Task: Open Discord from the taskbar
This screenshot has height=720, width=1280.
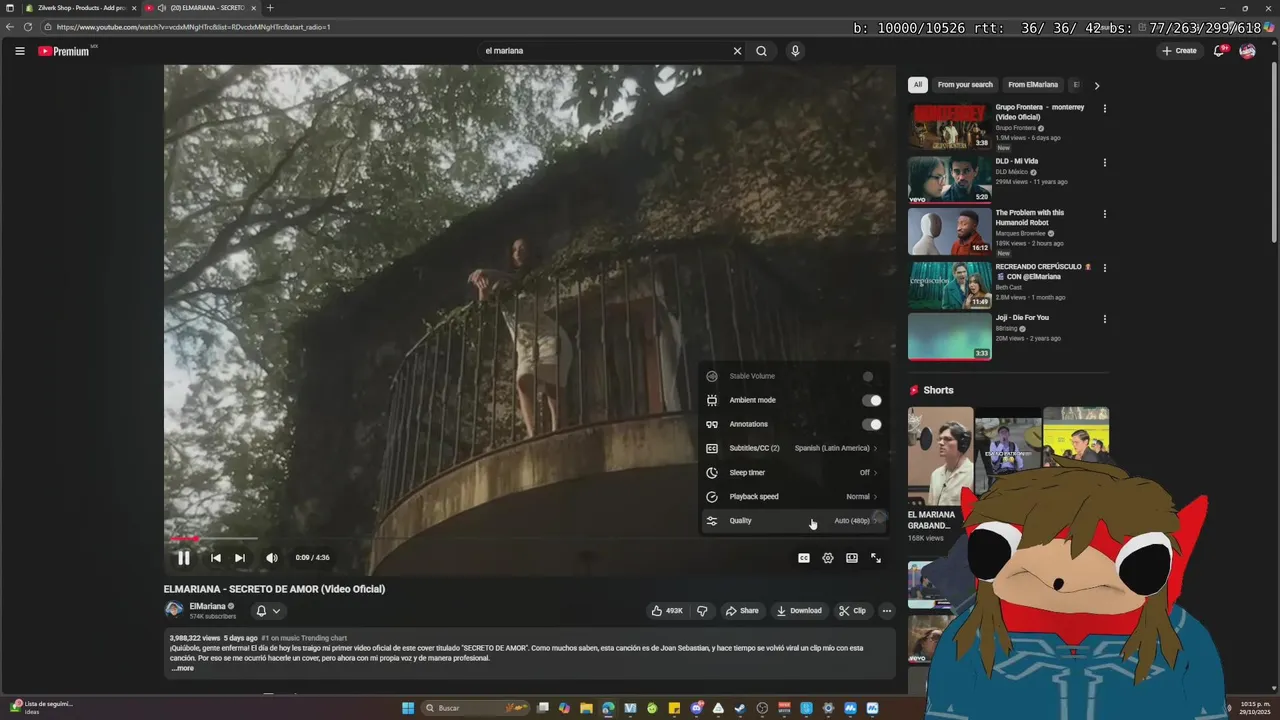Action: tap(697, 708)
